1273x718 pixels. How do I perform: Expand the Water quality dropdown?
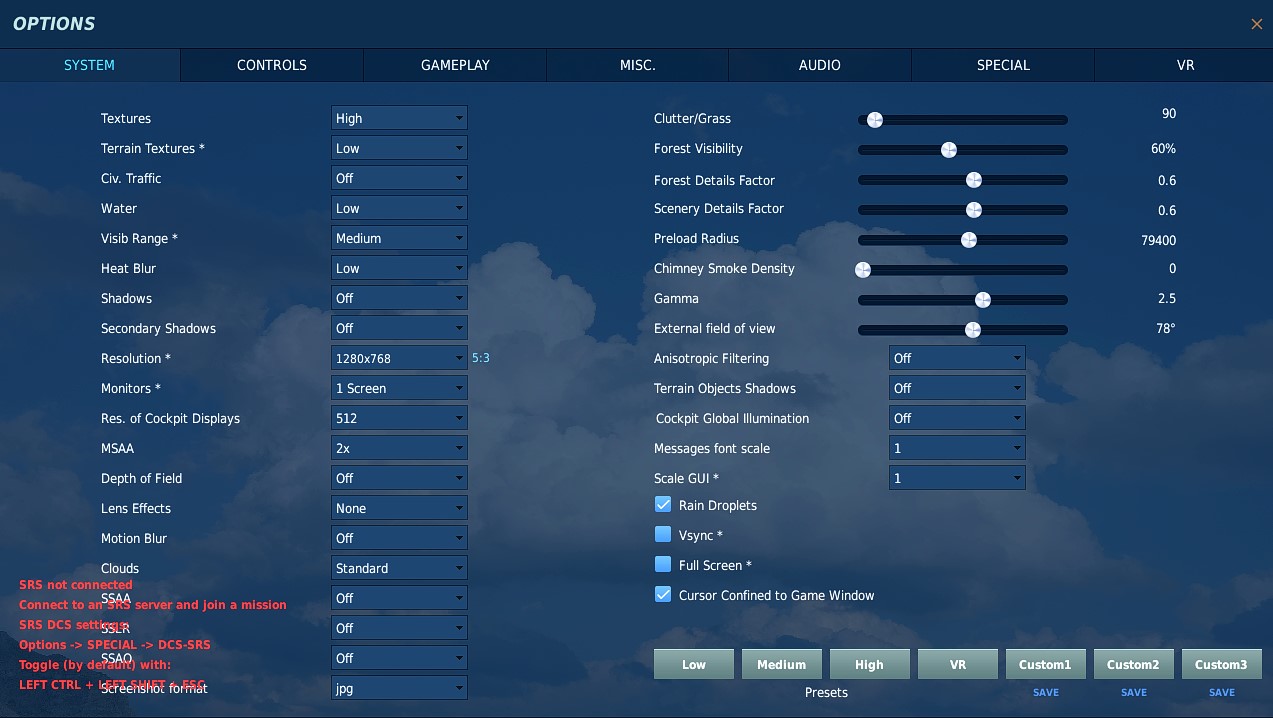pos(399,208)
